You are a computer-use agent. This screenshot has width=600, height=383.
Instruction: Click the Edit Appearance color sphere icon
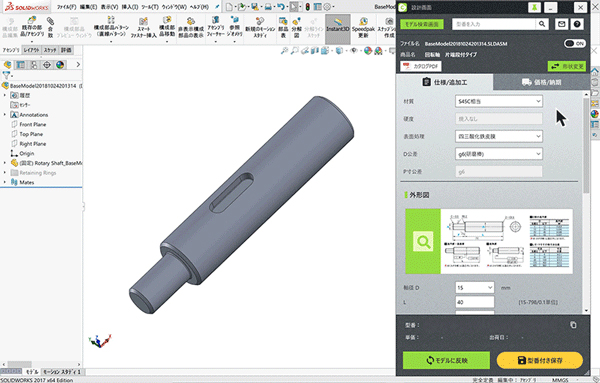(x=368, y=51)
